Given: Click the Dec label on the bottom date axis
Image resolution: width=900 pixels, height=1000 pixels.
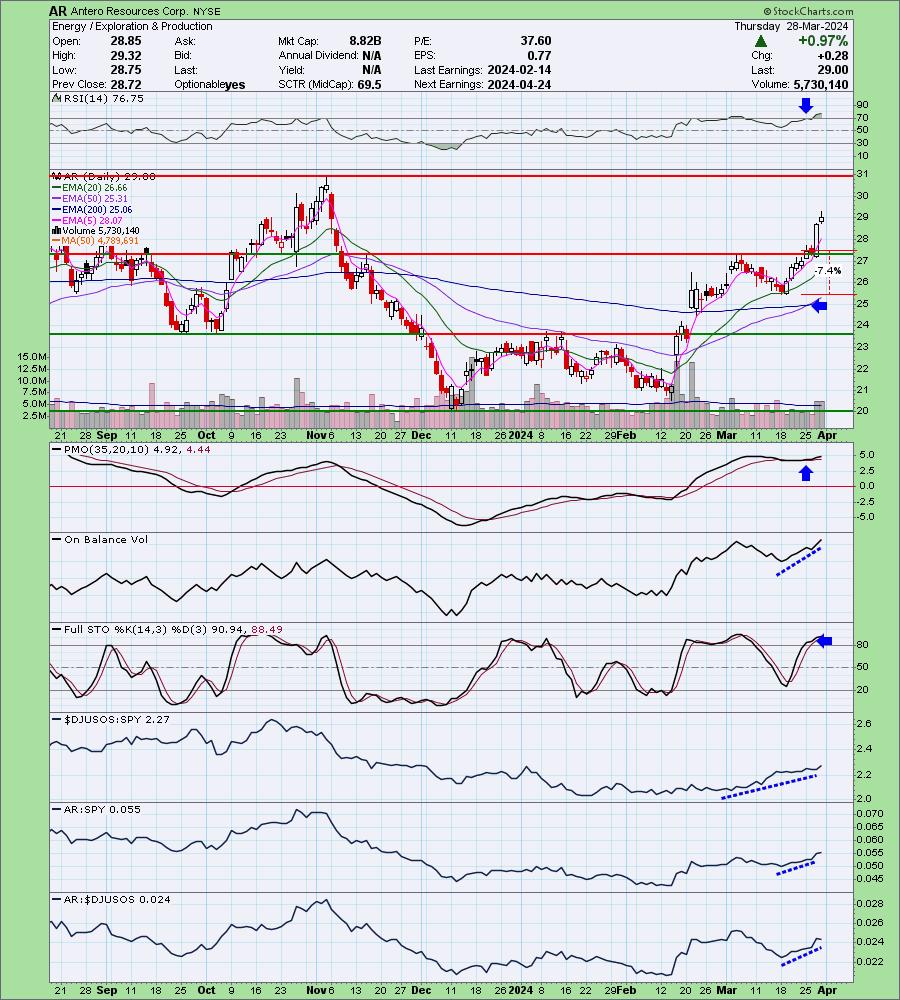Looking at the screenshot, I should (421, 990).
